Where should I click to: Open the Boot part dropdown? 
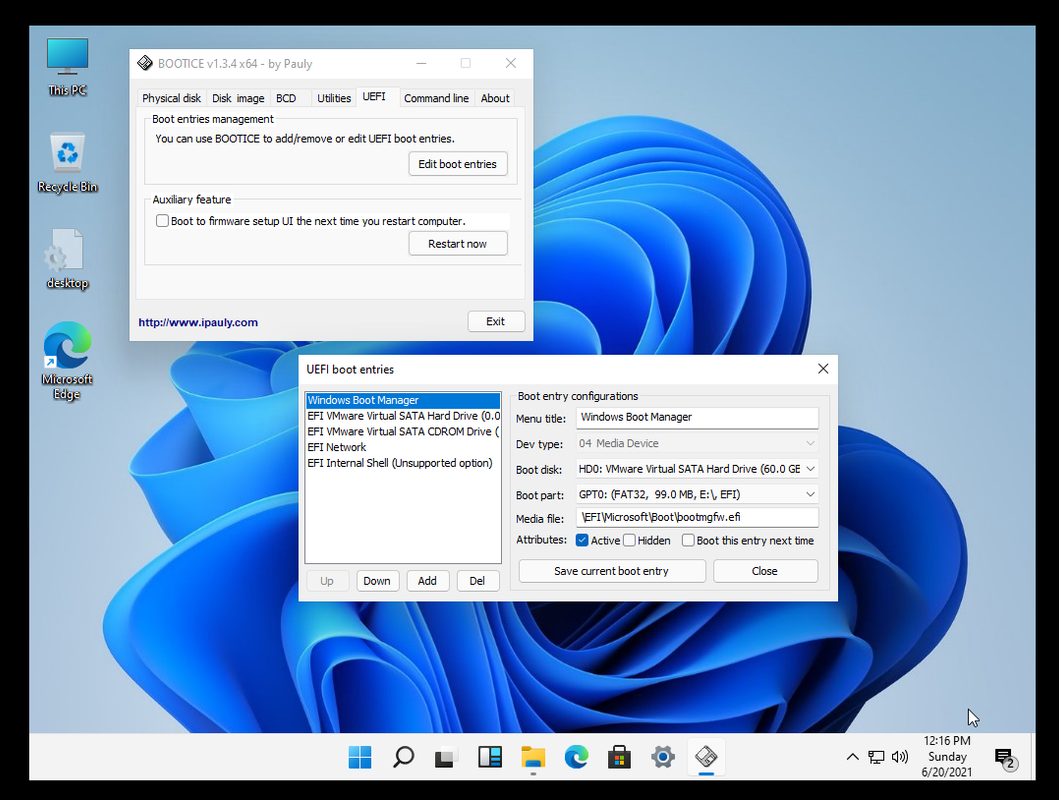[x=697, y=494]
